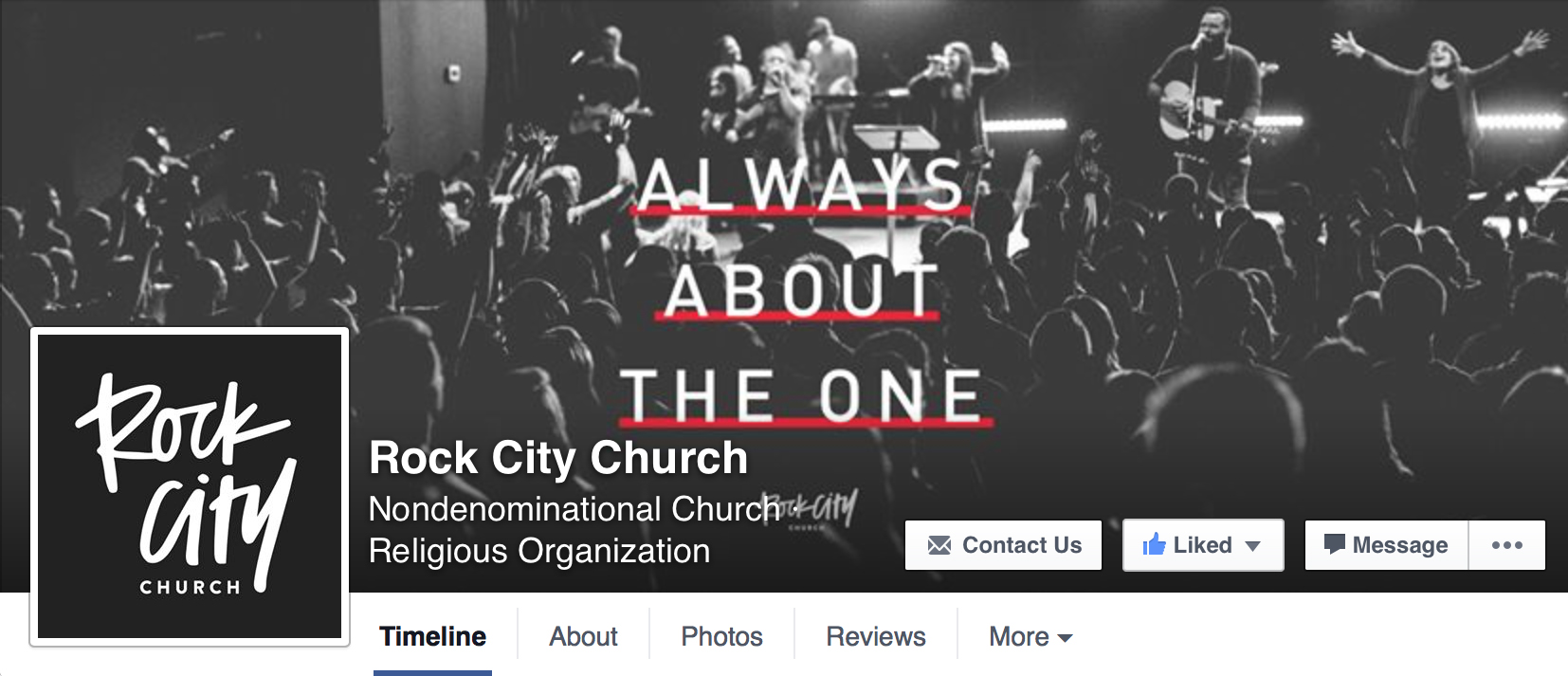Viewport: 1568px width, 676px height.
Task: Expand the Liked dropdown arrow
Action: pyautogui.click(x=1252, y=546)
